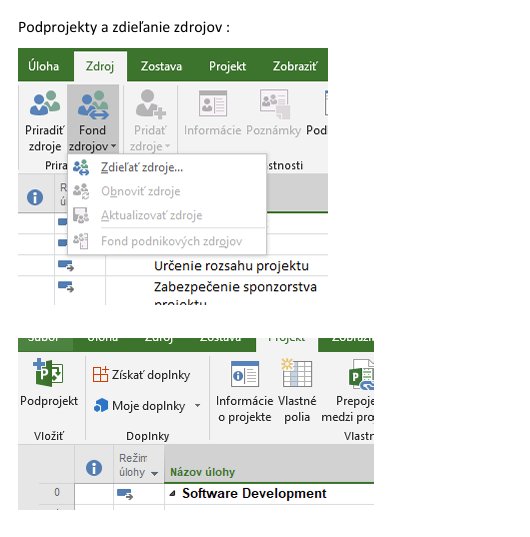
Task: Click the Moje doplnky icon
Action: 101,405
